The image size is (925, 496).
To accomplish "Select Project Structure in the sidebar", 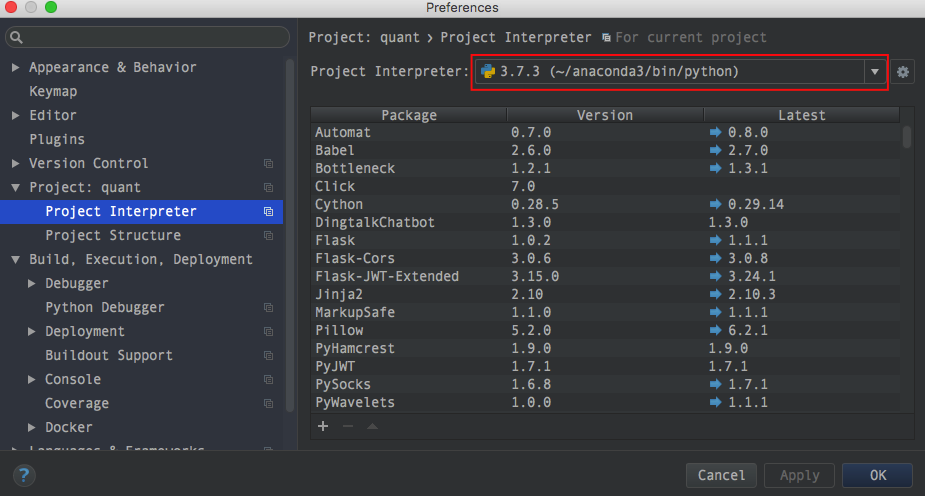I will tap(113, 236).
